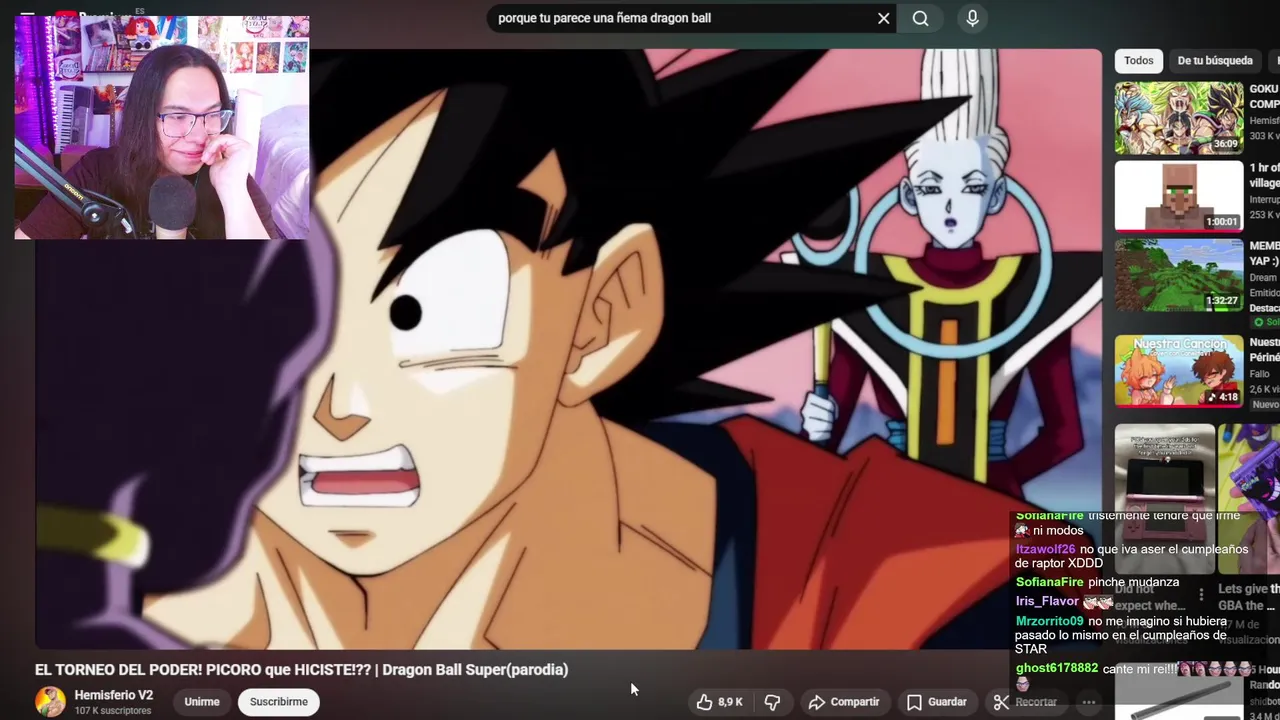Click chat username 'Itzawolf26'

coord(1045,549)
